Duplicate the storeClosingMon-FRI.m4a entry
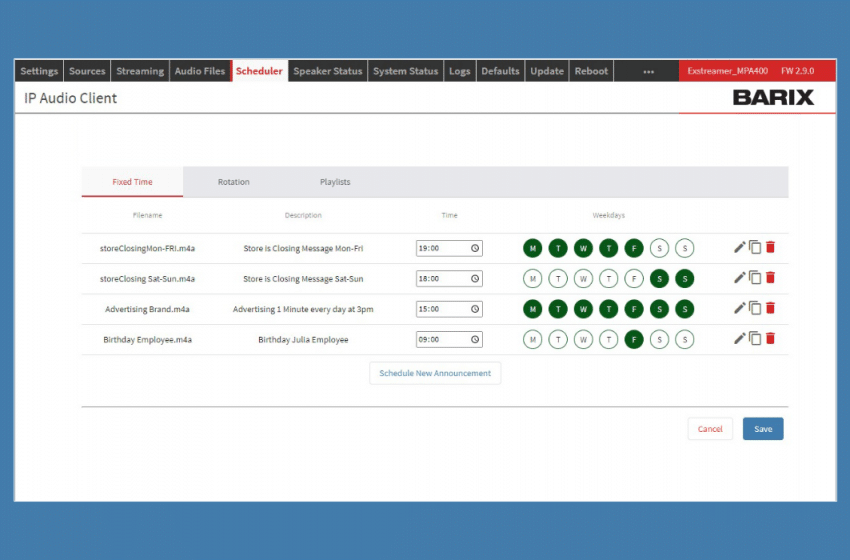 tap(755, 248)
